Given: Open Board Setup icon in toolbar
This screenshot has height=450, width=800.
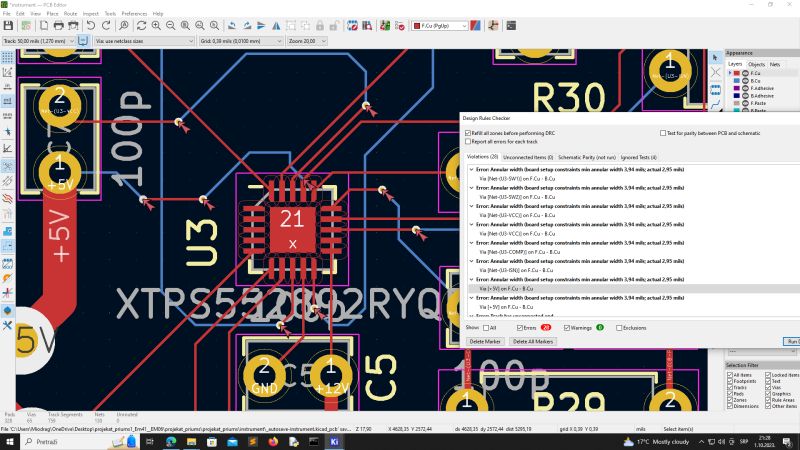Looking at the screenshot, I should [x=26, y=26].
